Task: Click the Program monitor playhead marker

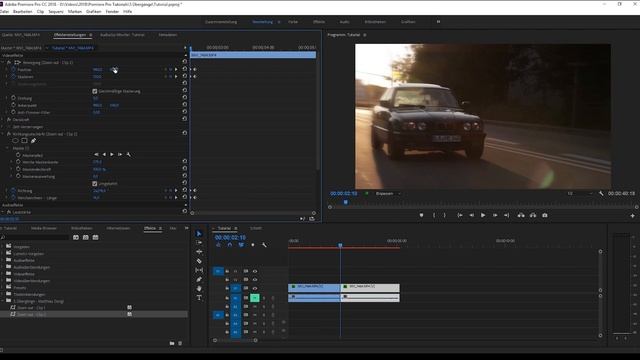Action: pyautogui.click(x=345, y=202)
